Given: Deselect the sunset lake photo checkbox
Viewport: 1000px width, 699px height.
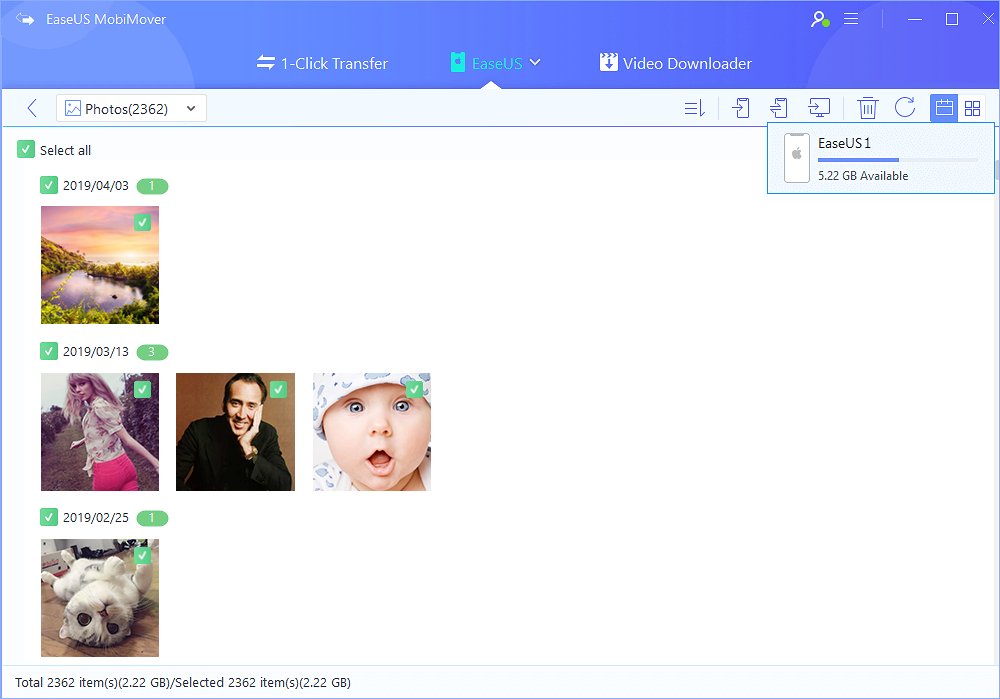Looking at the screenshot, I should coord(142,222).
